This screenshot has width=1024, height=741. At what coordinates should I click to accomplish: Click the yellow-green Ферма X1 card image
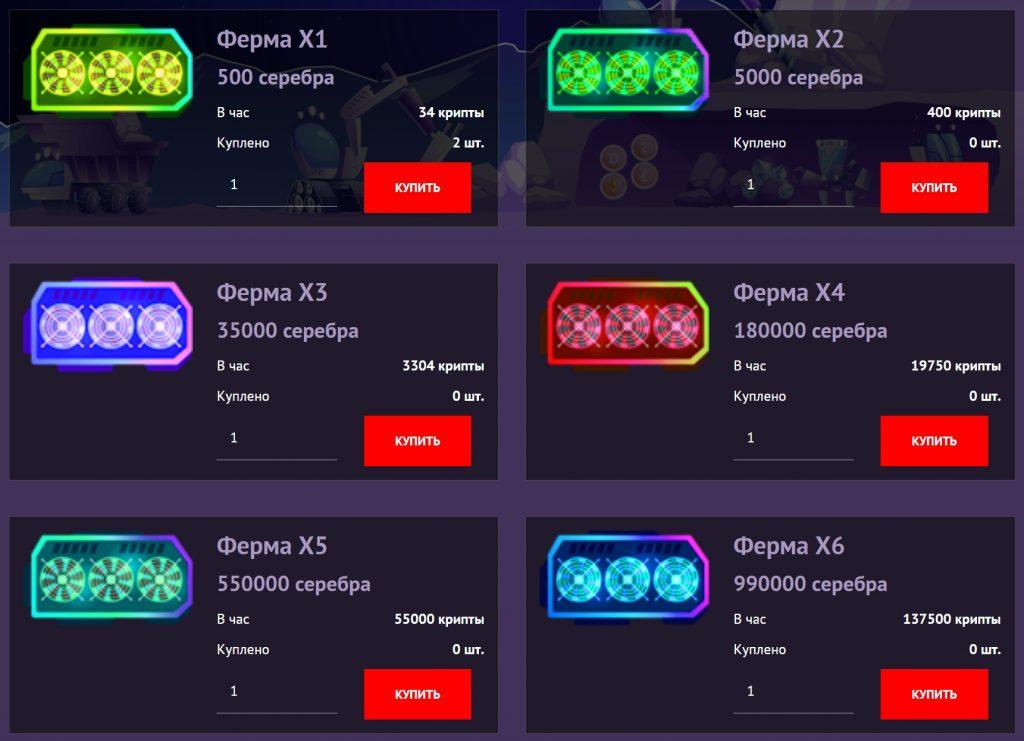coord(112,70)
